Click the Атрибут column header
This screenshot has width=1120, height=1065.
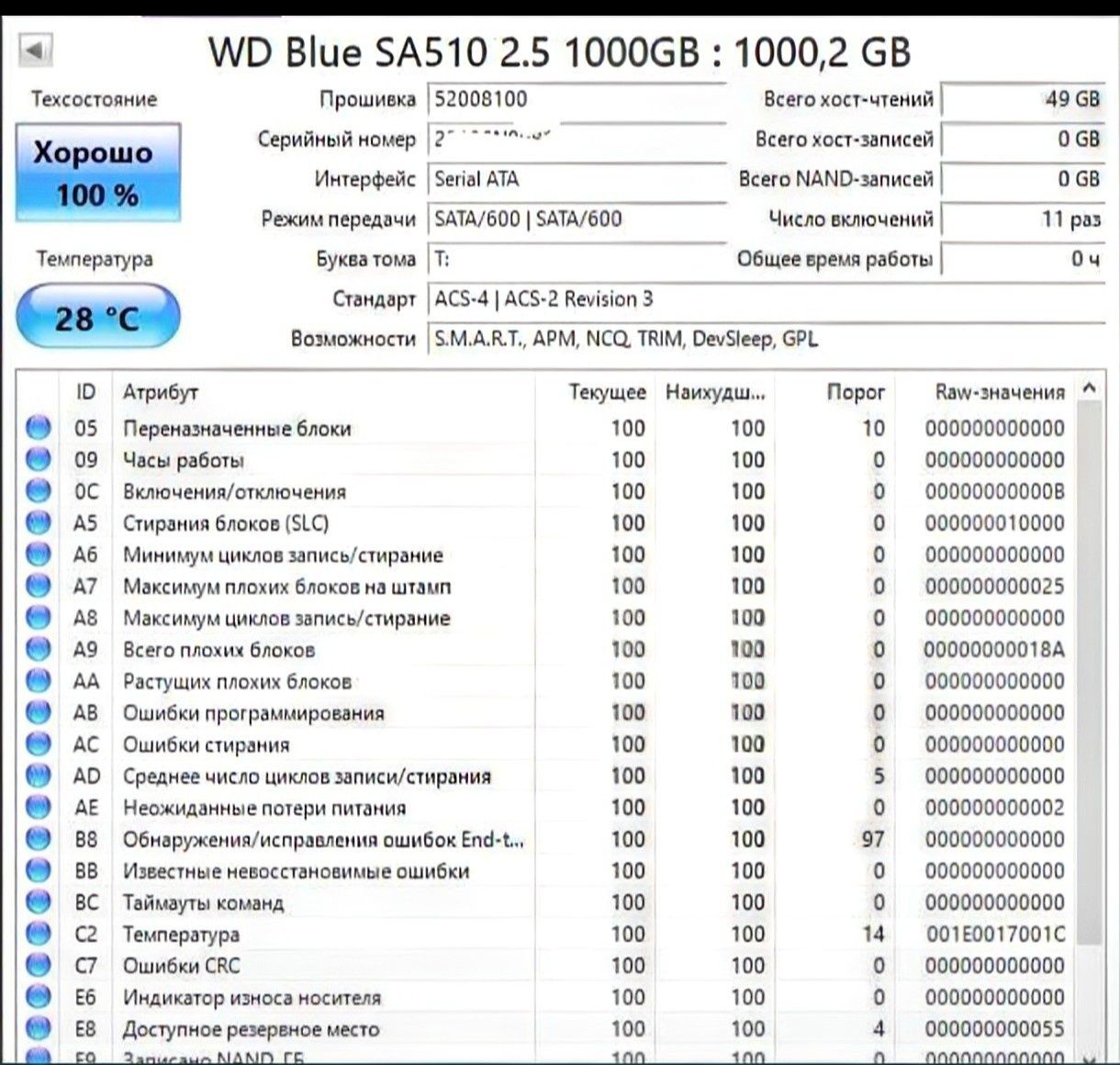point(323,392)
